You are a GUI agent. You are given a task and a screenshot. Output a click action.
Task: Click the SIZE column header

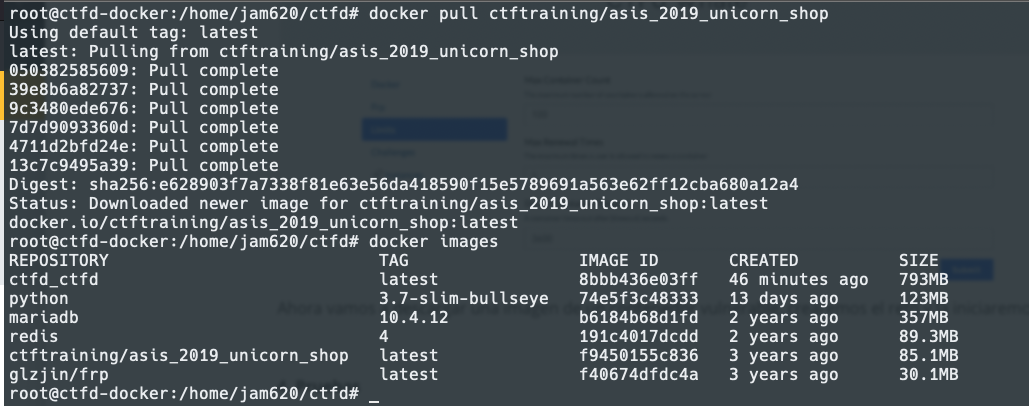918,261
